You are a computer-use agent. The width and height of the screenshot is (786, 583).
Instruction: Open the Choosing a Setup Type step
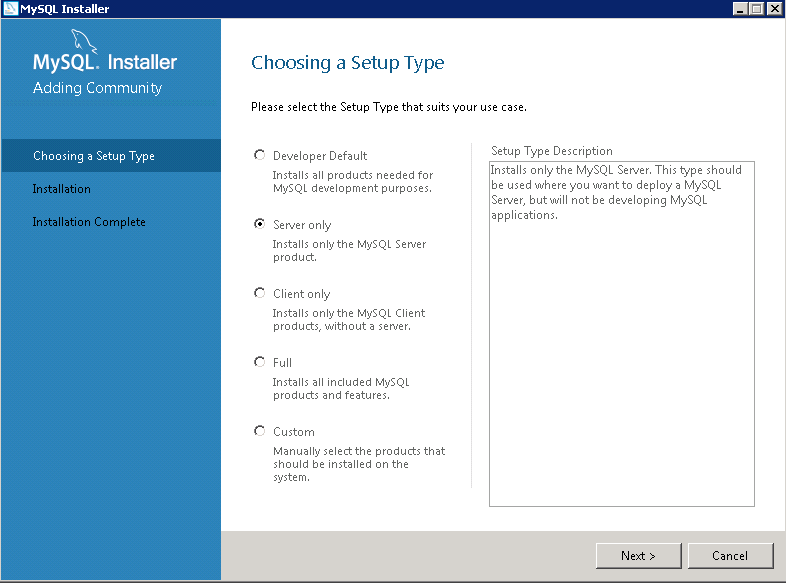point(111,156)
